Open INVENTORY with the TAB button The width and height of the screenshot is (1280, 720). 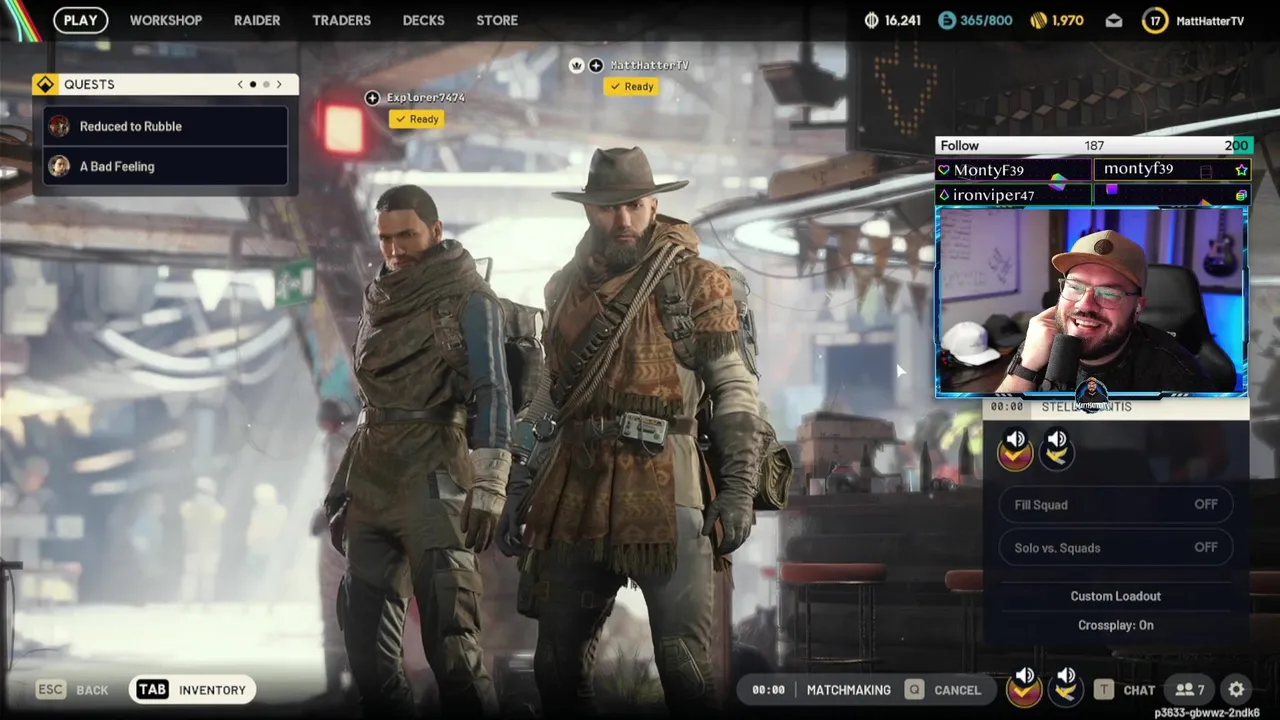pyautogui.click(x=192, y=690)
